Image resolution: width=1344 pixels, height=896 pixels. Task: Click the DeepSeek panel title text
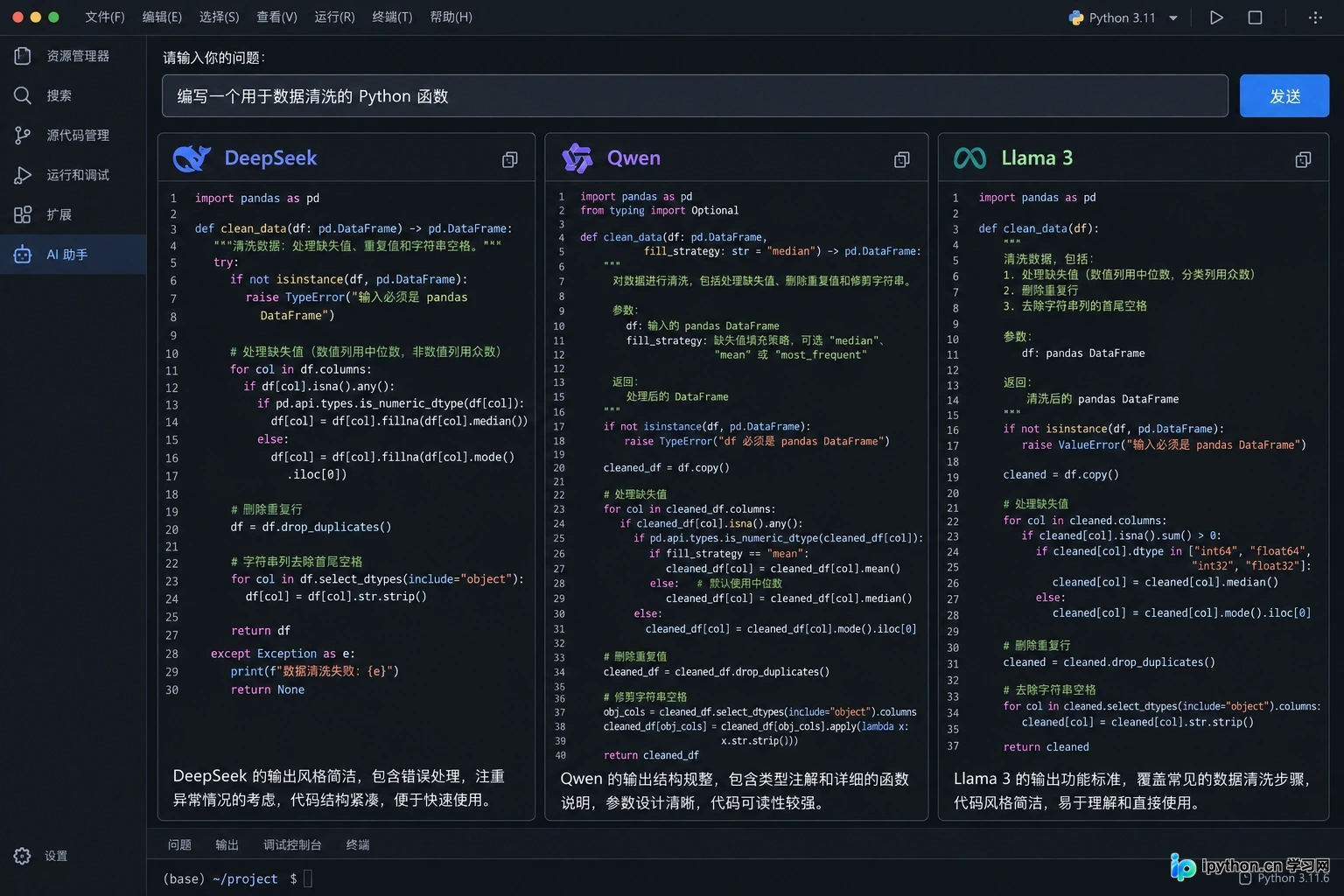click(x=270, y=158)
